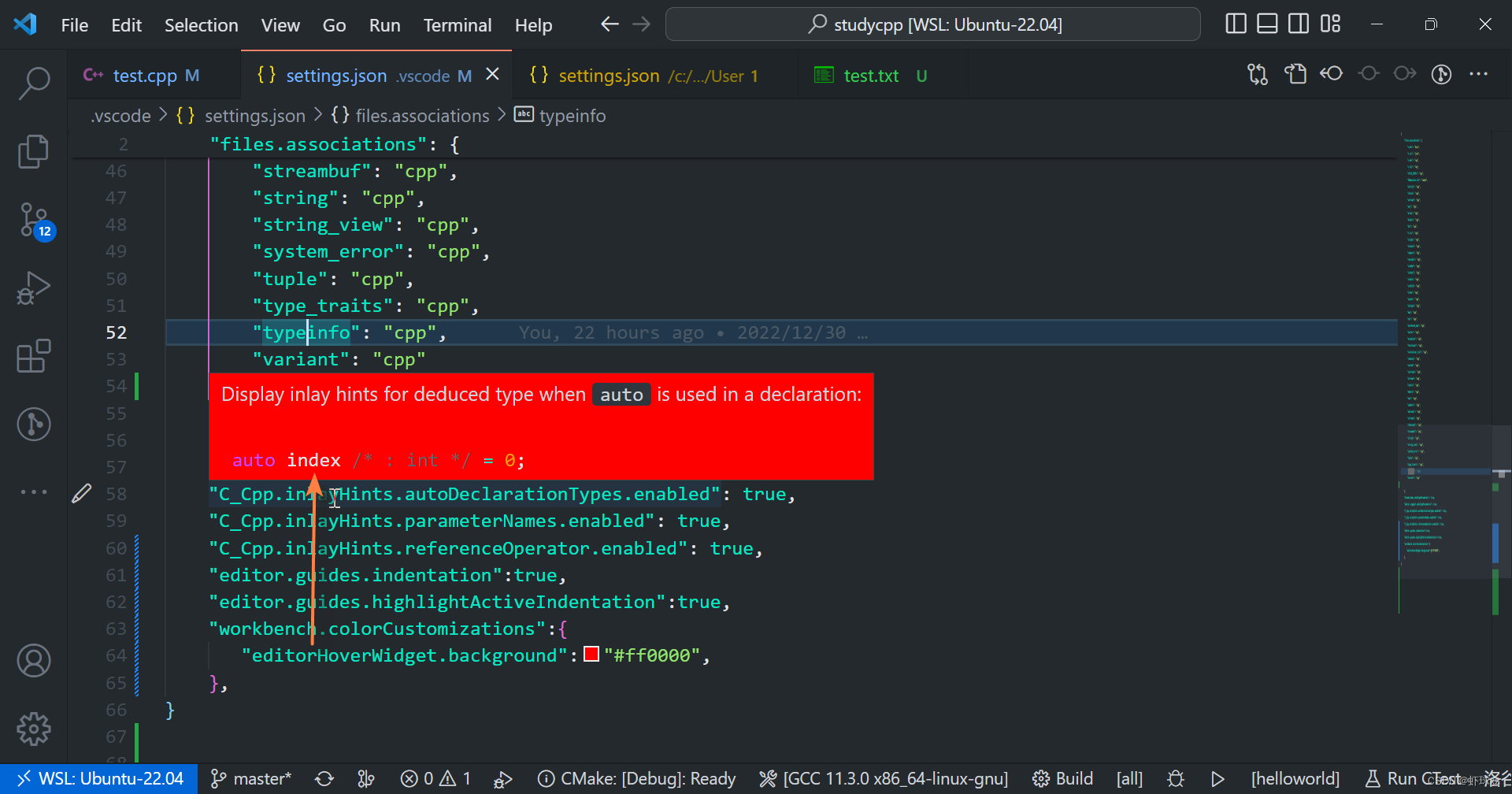Click Synchronize Changes icon in status bar
The width and height of the screenshot is (1512, 794).
tap(324, 779)
